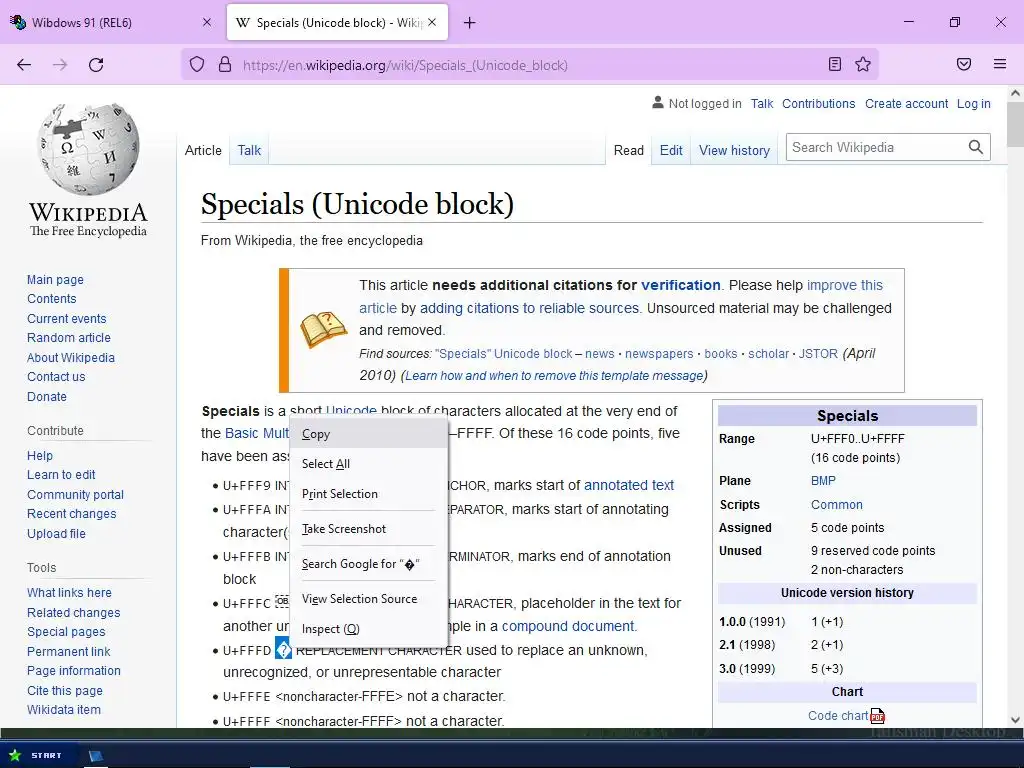1024x768 pixels.
Task: Open the Common scripts link
Action: point(837,505)
